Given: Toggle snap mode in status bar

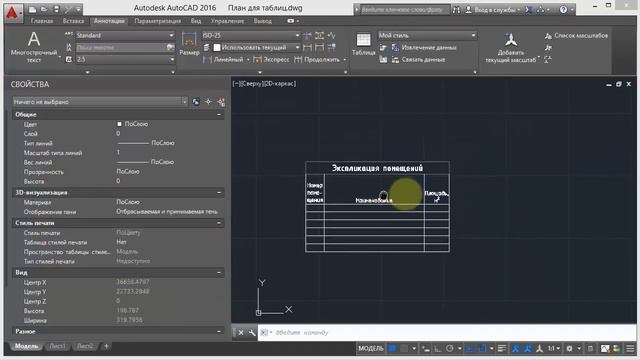Looking at the screenshot, I should (x=404, y=348).
